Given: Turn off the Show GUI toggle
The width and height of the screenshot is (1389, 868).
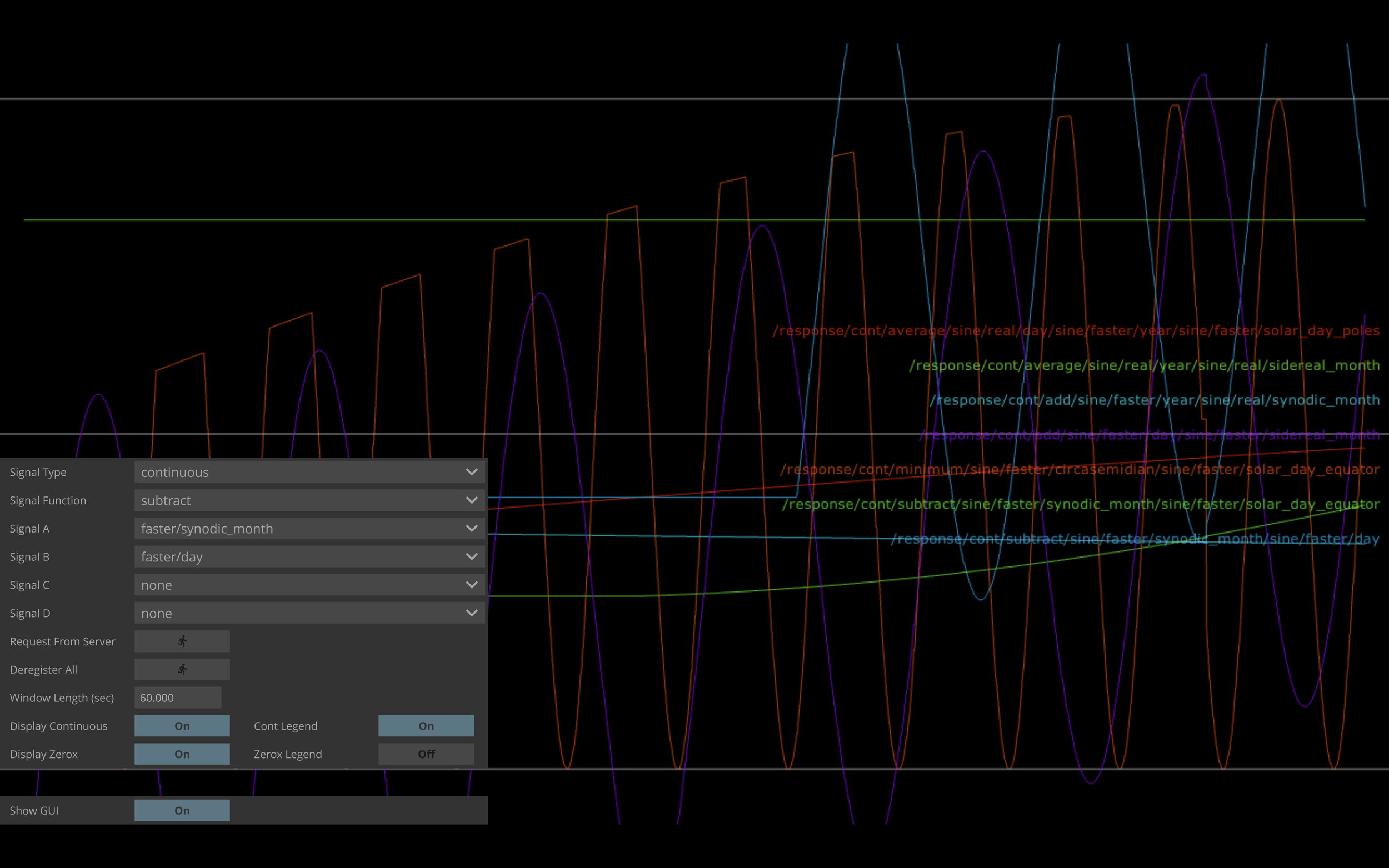Looking at the screenshot, I should tap(182, 810).
